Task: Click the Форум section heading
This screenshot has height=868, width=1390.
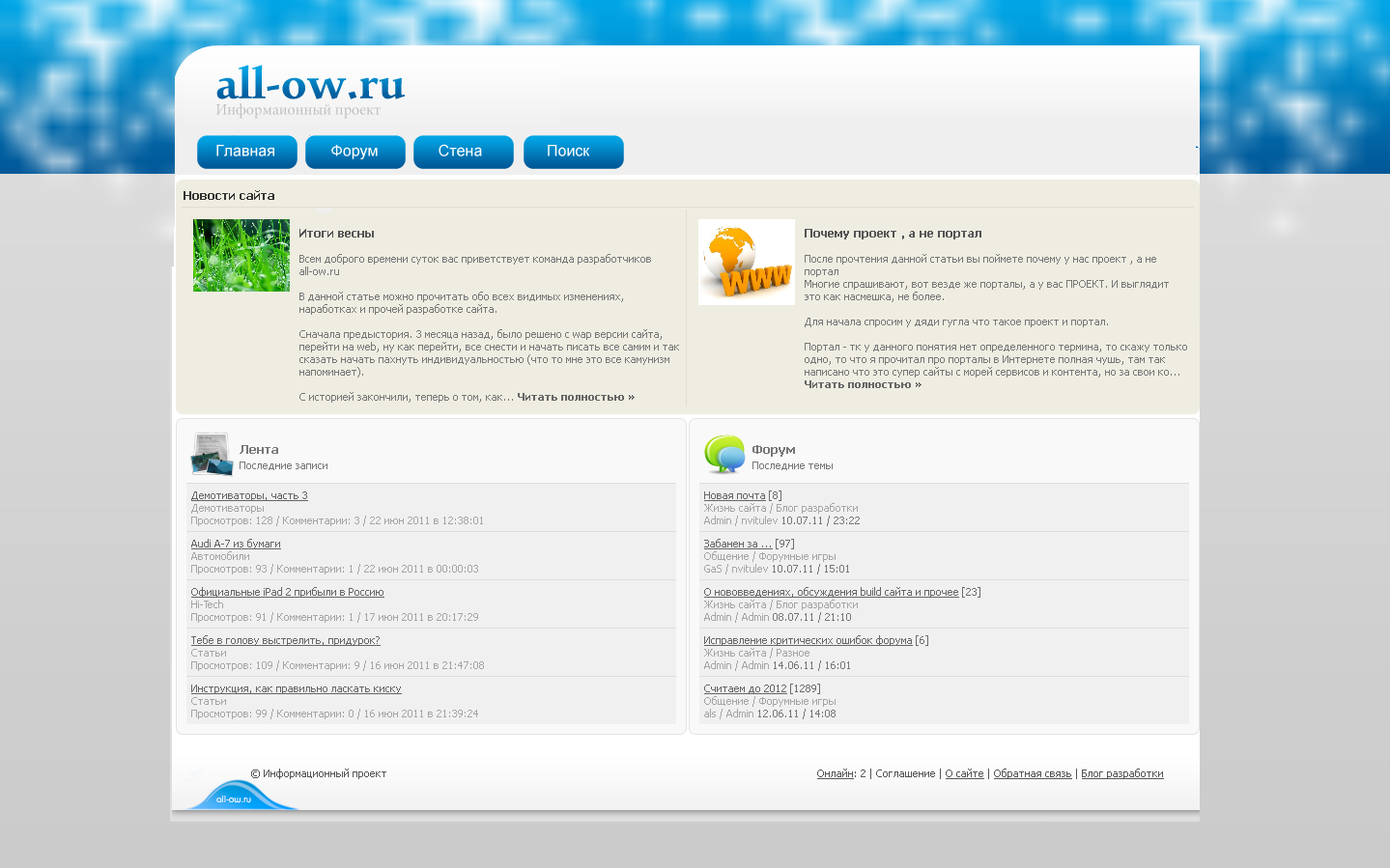Action: pyautogui.click(x=774, y=450)
